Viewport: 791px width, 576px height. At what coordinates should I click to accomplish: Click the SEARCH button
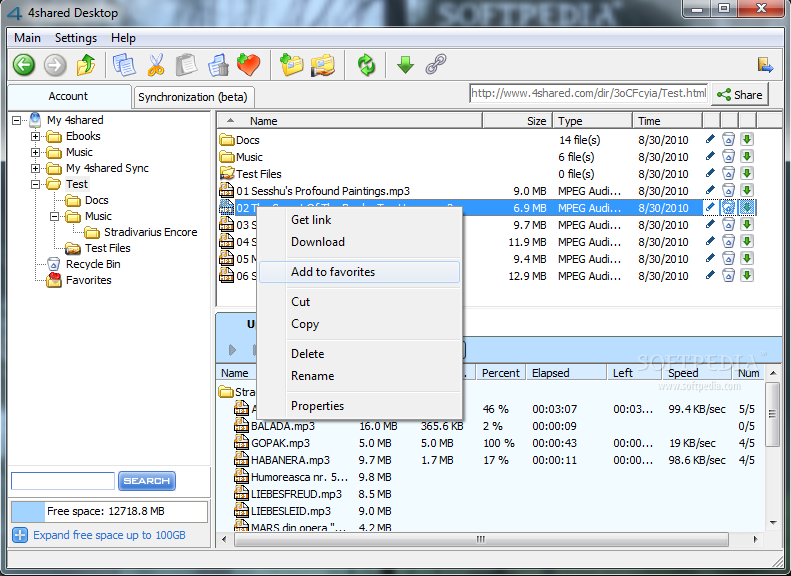[147, 481]
